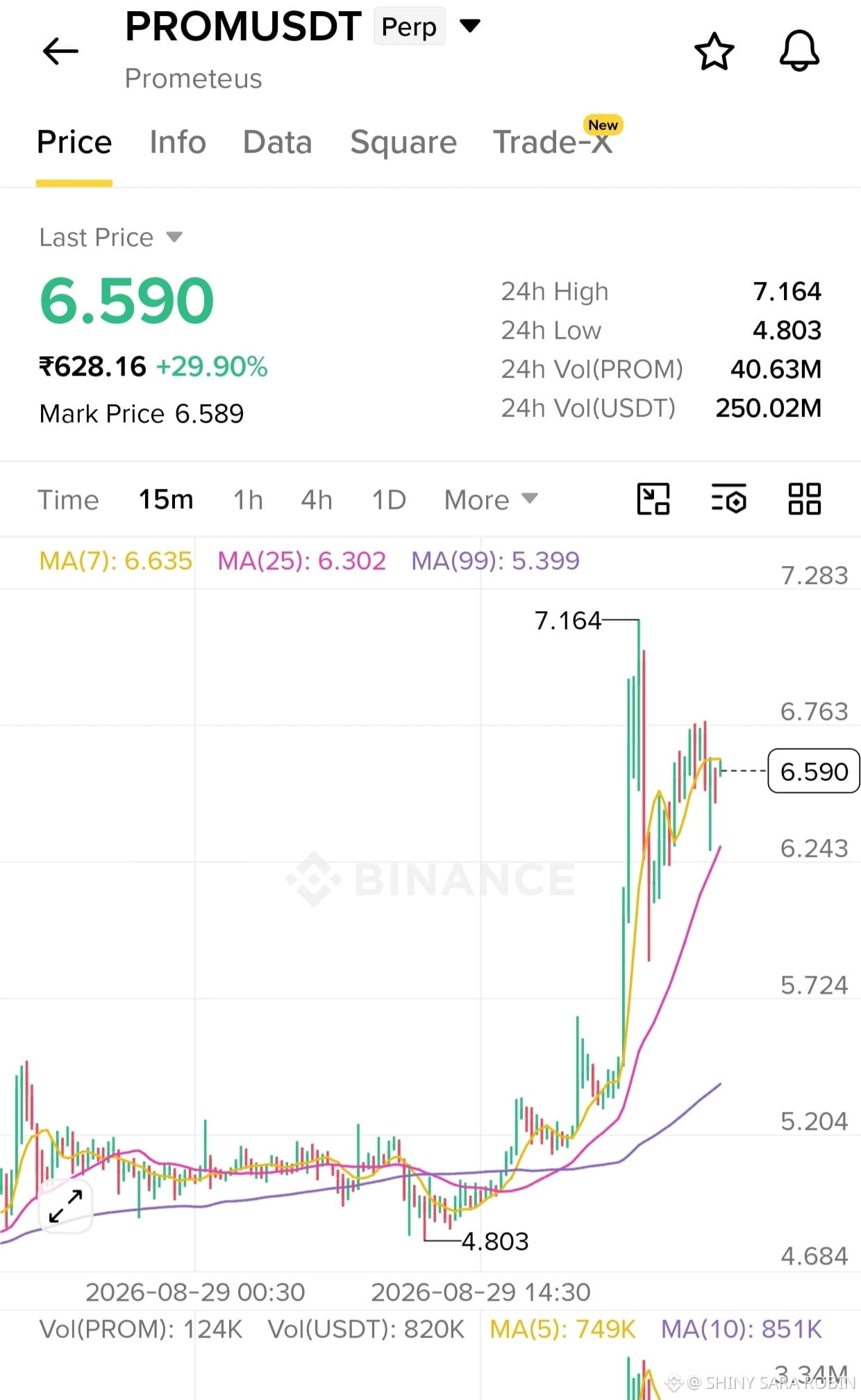Open the chart drawing tools icon

tap(653, 499)
